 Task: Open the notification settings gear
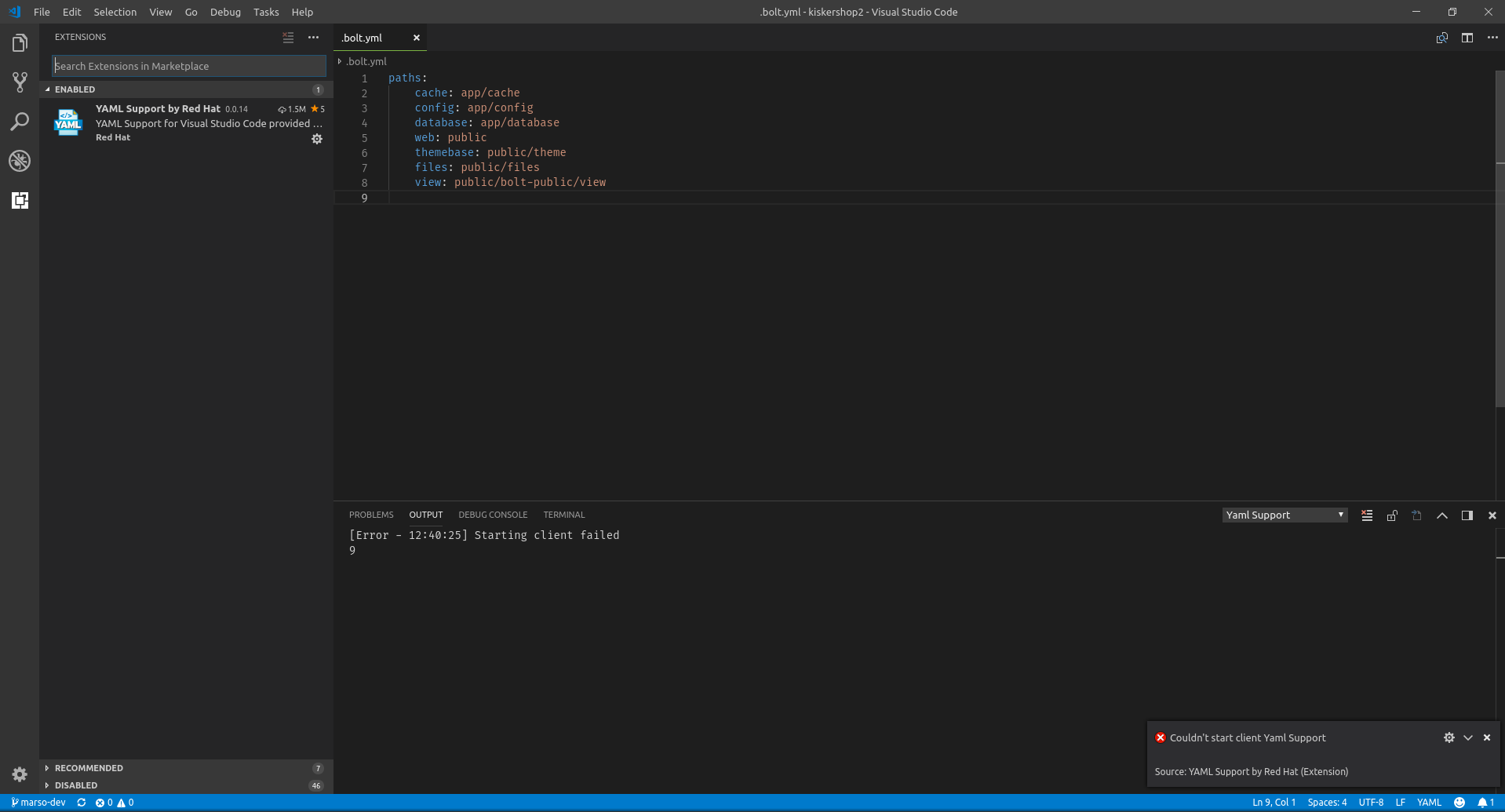tap(1449, 737)
